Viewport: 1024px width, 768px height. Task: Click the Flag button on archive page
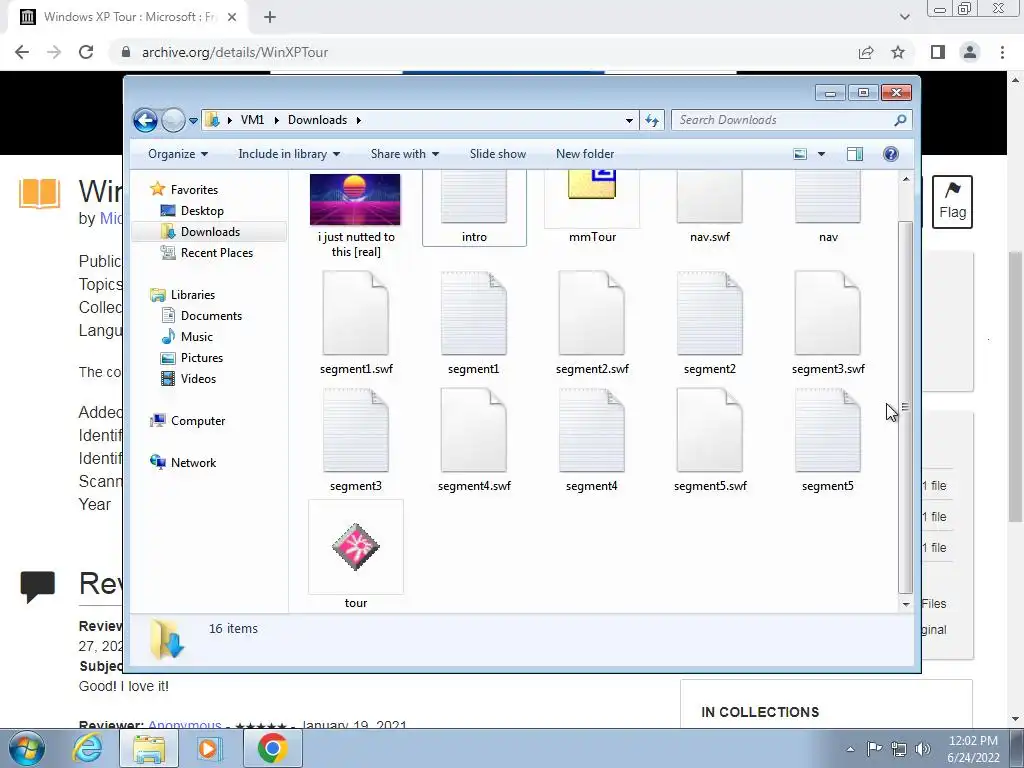952,202
